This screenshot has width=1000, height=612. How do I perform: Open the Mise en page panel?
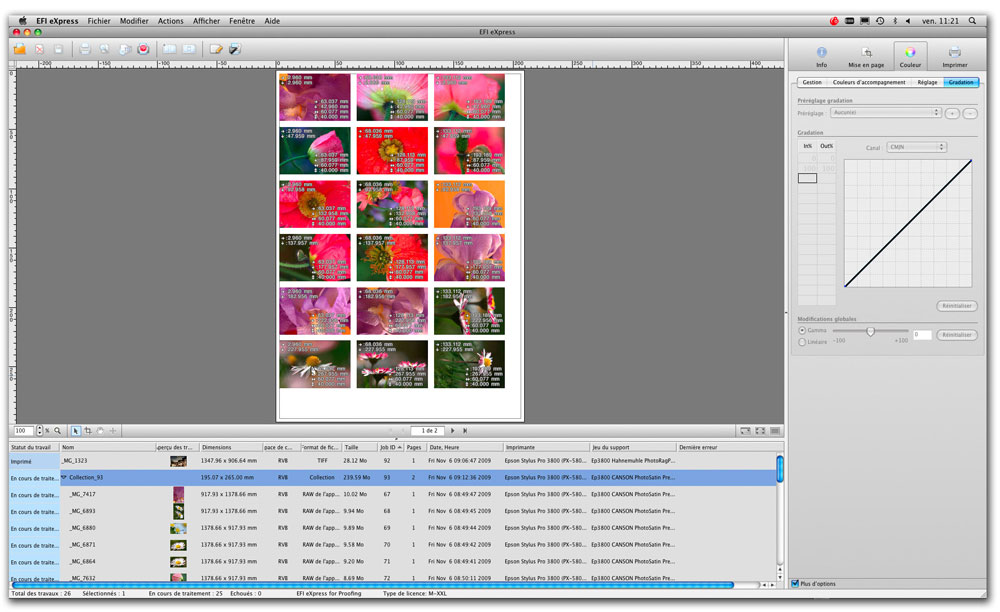point(866,56)
